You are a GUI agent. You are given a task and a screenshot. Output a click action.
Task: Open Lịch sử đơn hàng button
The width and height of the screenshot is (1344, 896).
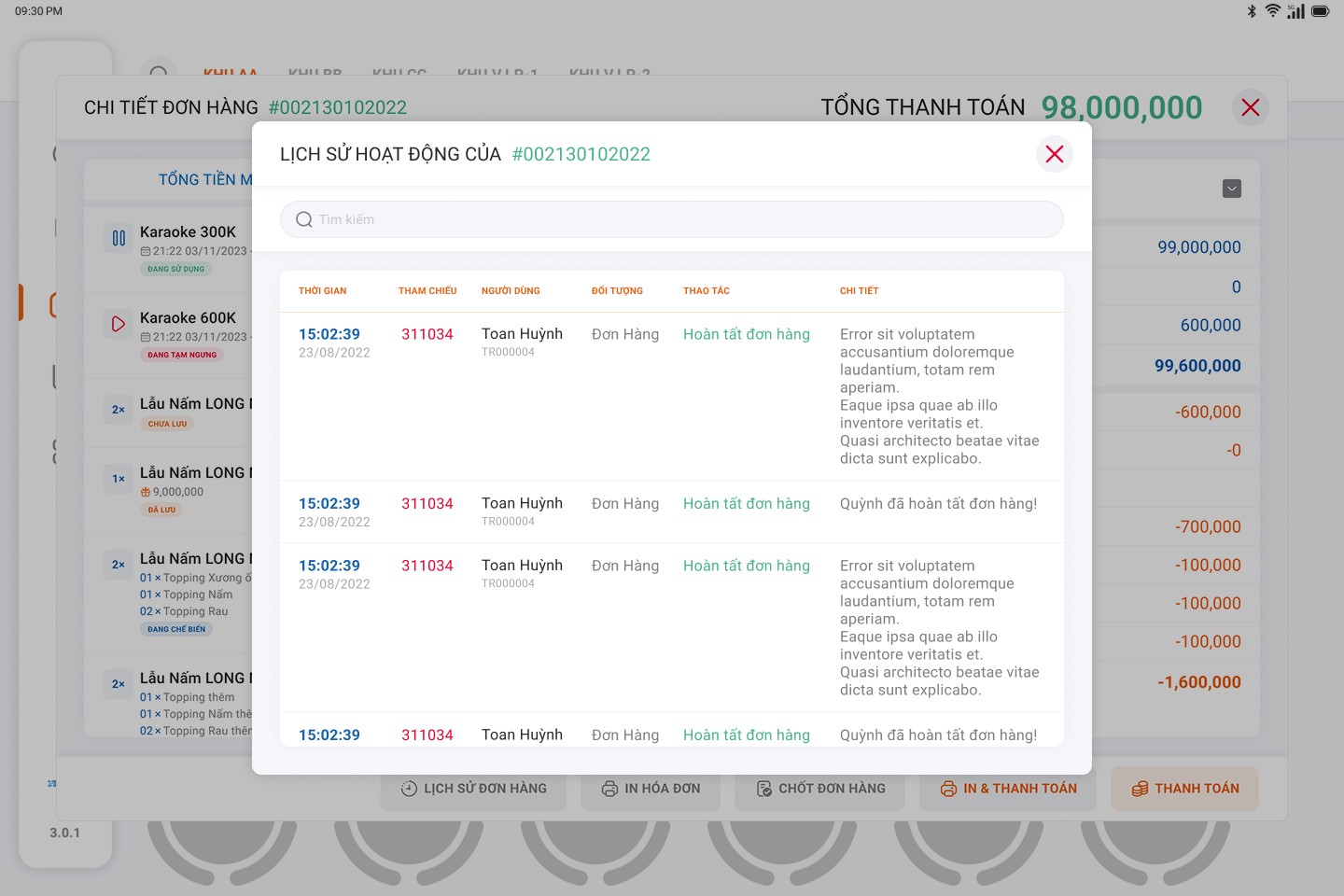pyautogui.click(x=474, y=789)
